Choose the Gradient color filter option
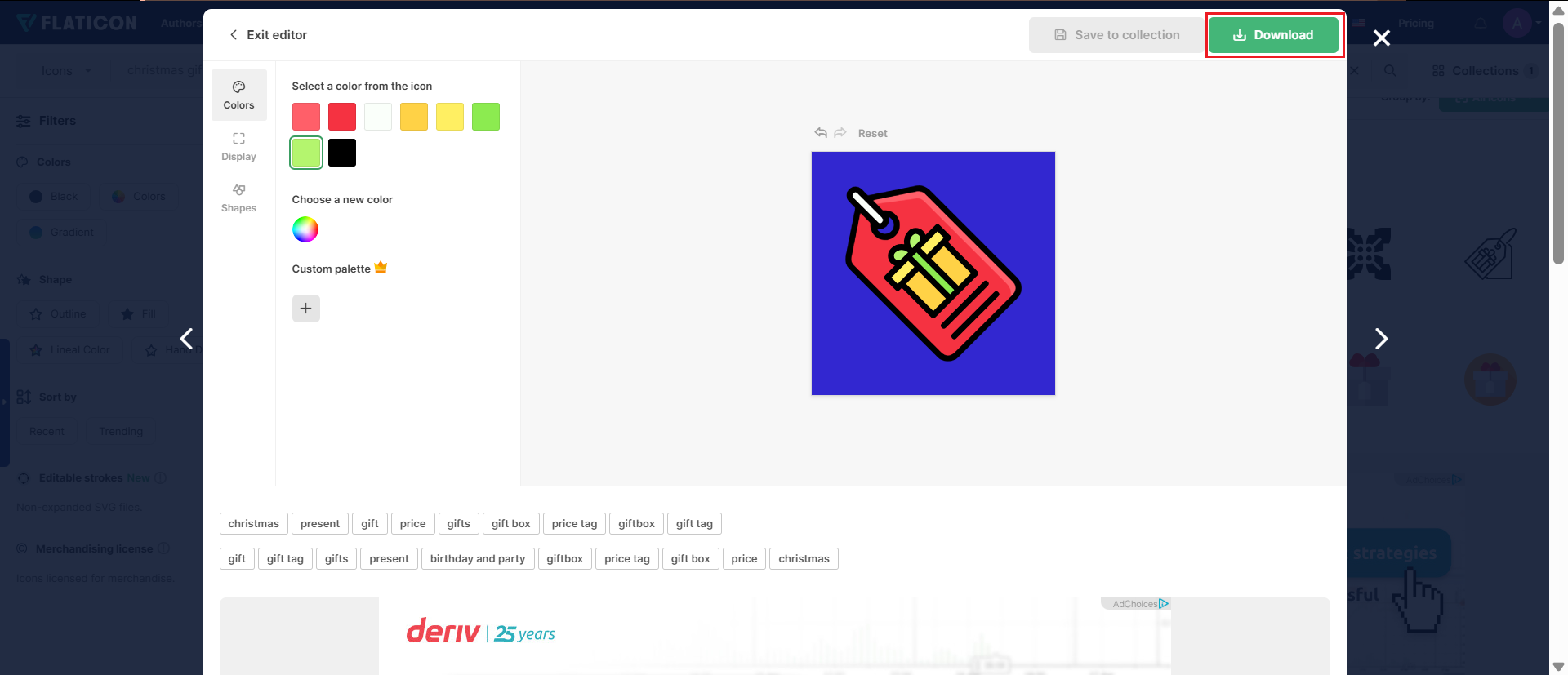The image size is (1568, 675). coord(61,233)
